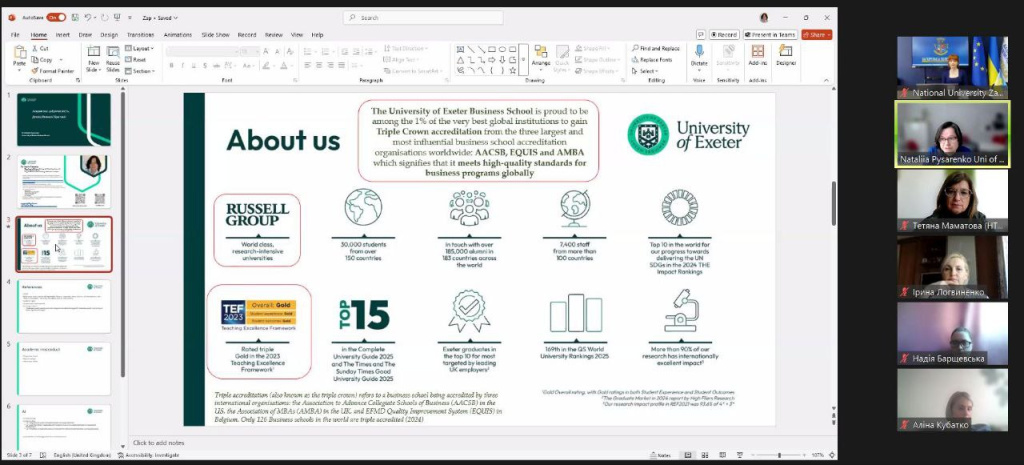Open Reuse Slides

click(x=113, y=58)
